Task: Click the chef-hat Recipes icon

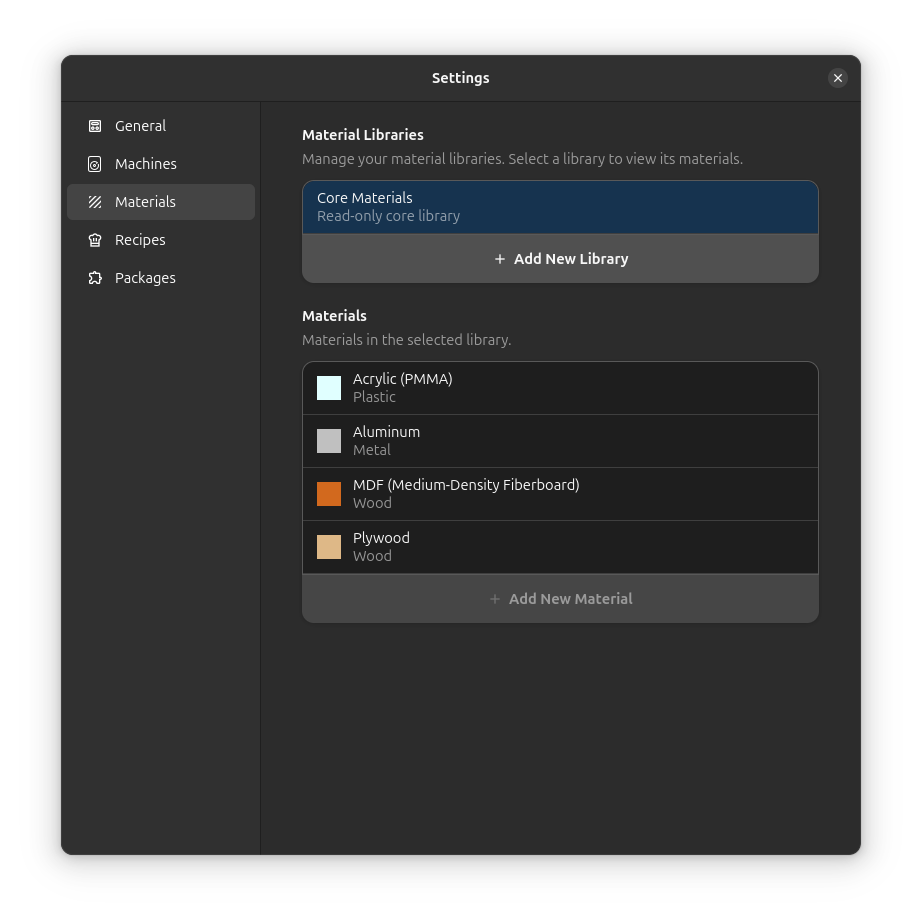Action: pyautogui.click(x=95, y=240)
